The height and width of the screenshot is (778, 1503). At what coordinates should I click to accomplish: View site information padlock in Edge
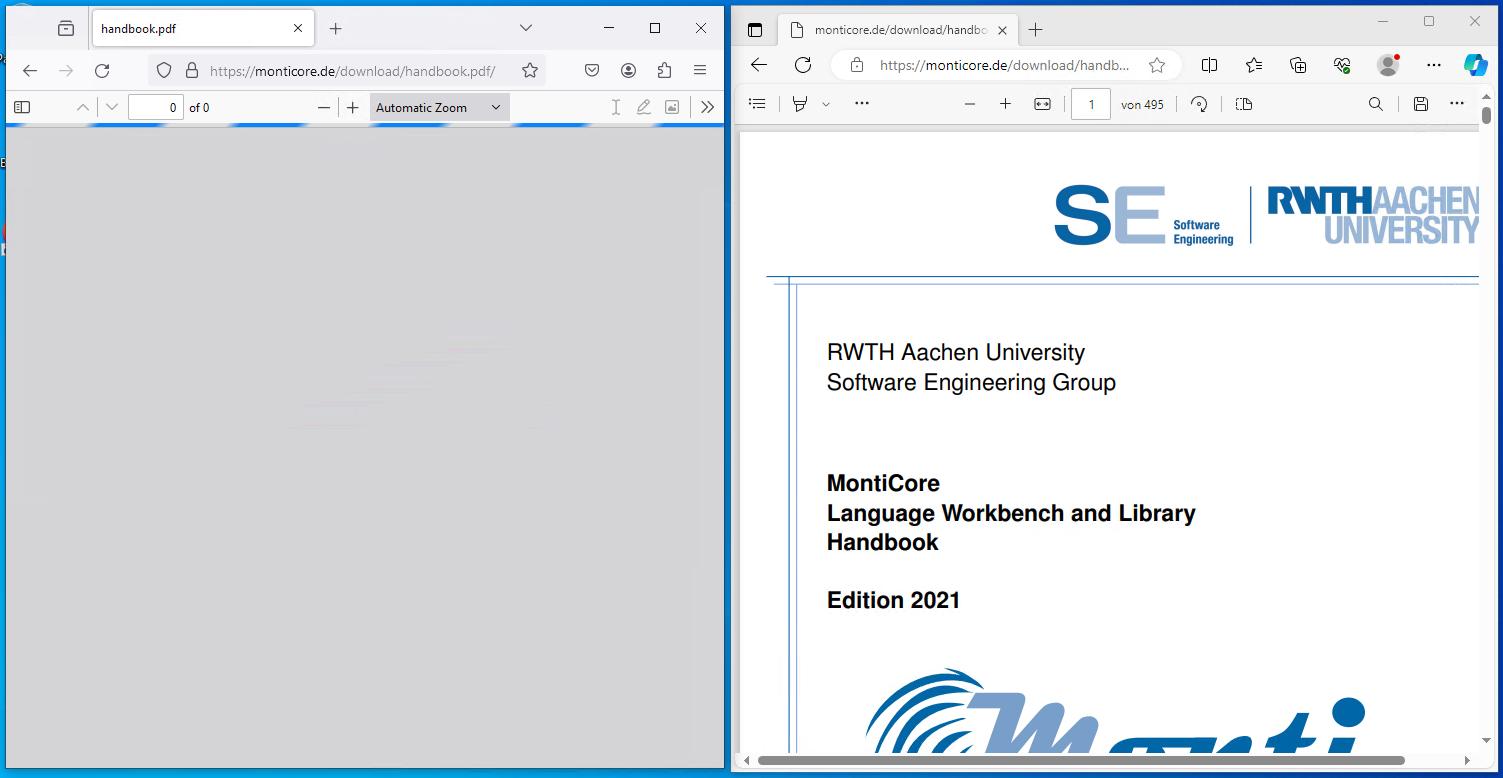(856, 65)
